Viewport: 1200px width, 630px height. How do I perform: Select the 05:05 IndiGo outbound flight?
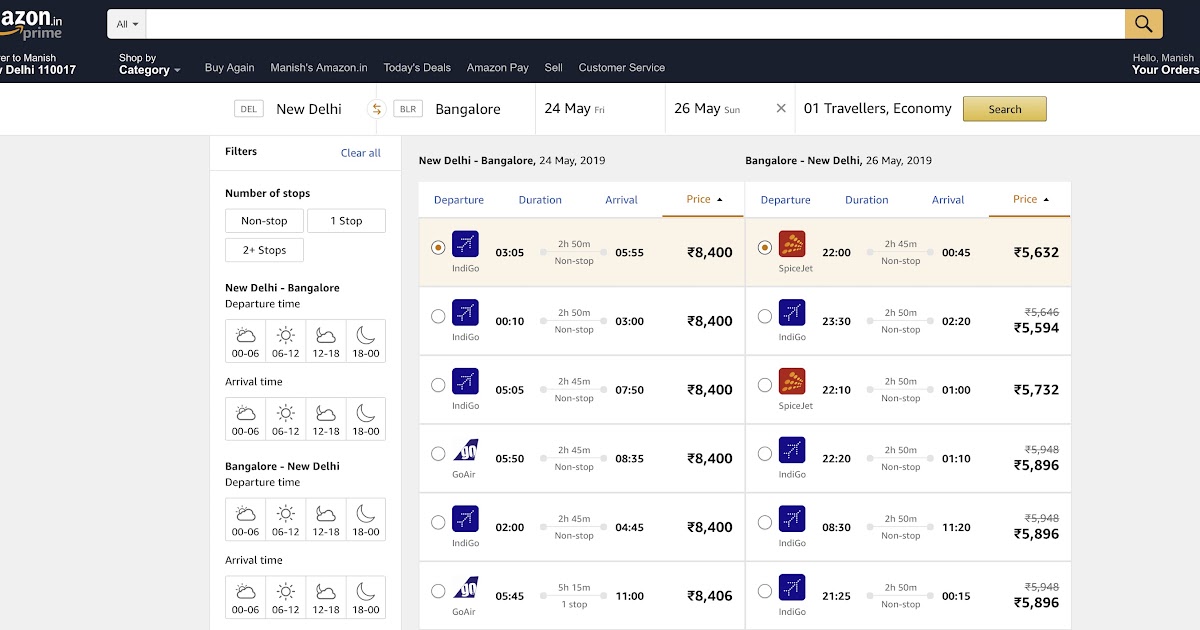pyautogui.click(x=438, y=385)
